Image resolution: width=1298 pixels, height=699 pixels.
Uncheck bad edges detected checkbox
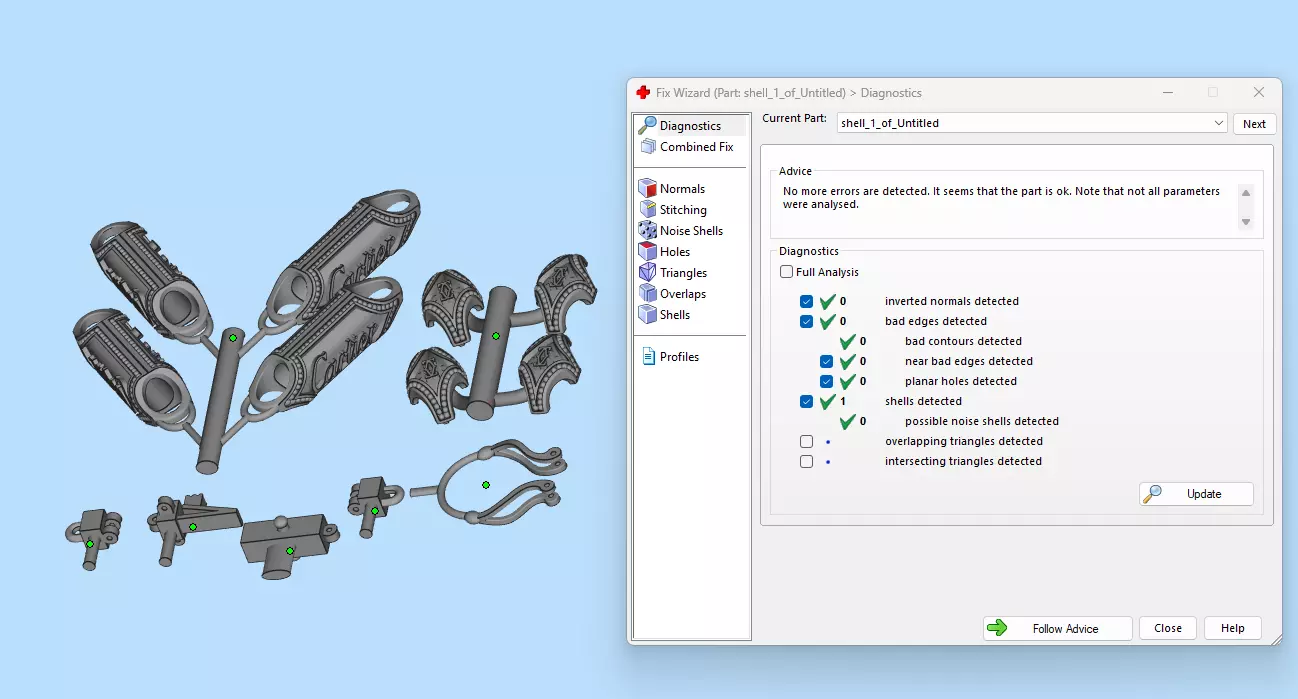pos(807,321)
